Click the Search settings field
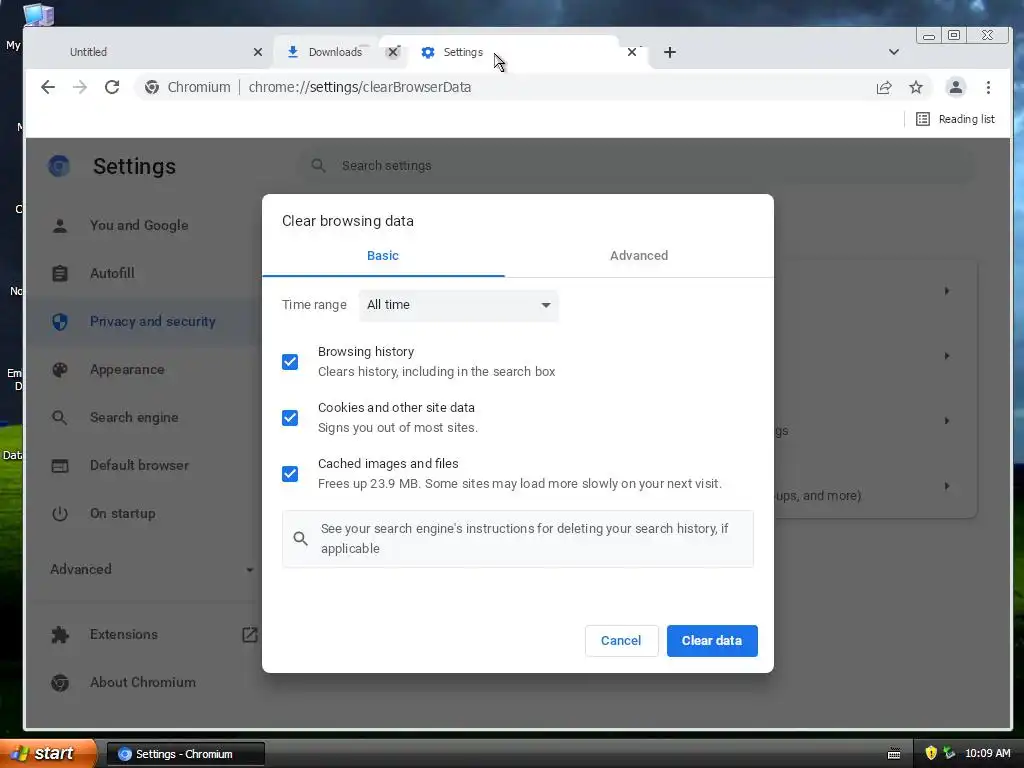Viewport: 1024px width, 768px height. (x=637, y=166)
